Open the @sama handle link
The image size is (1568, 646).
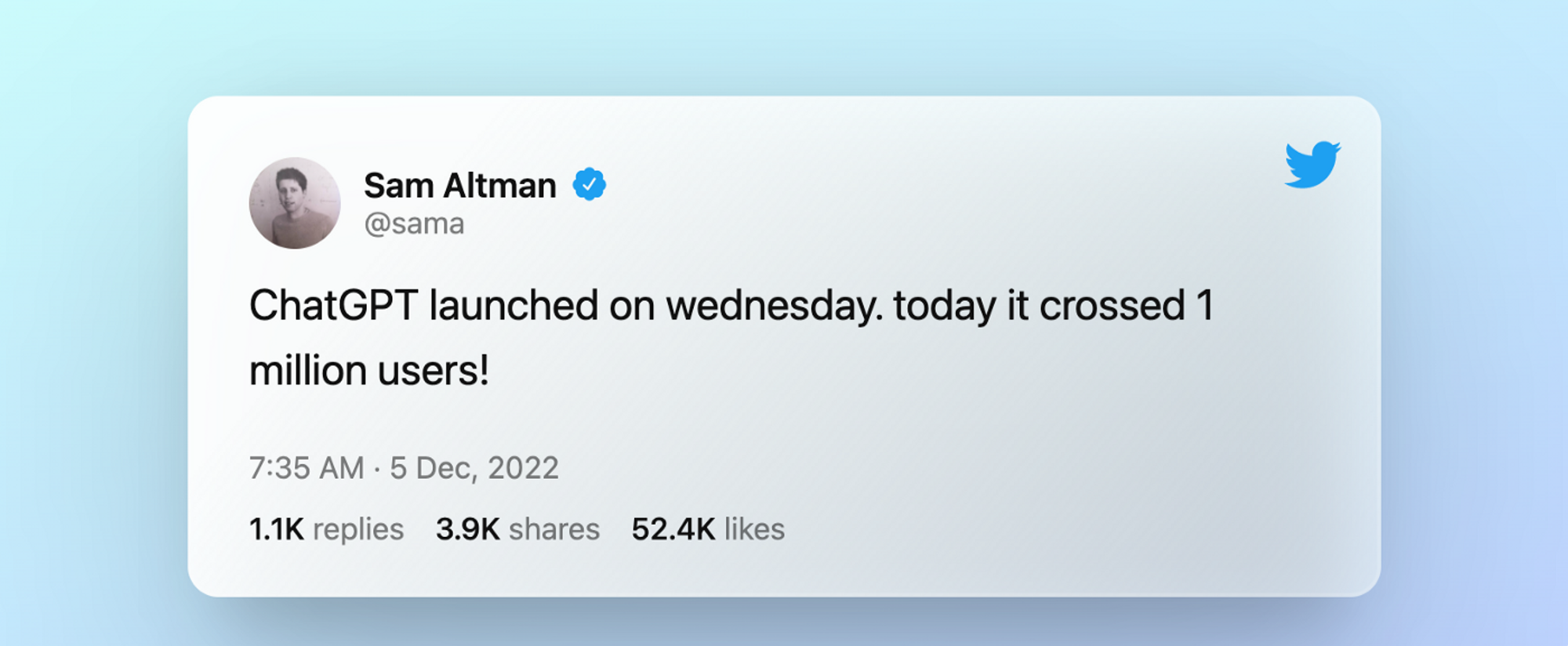click(414, 224)
